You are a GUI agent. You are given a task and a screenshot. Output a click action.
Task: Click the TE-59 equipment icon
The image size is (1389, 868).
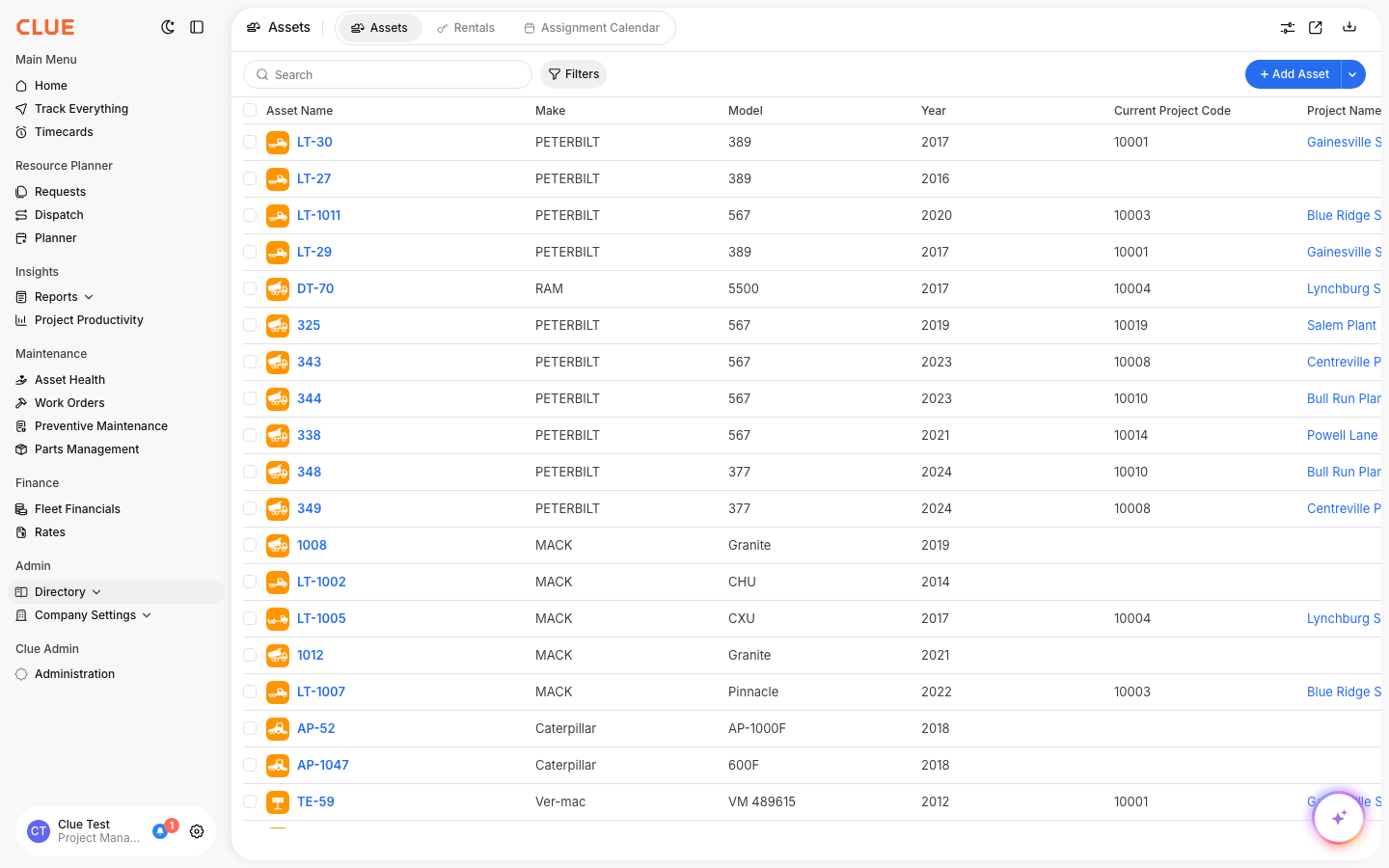(x=278, y=801)
